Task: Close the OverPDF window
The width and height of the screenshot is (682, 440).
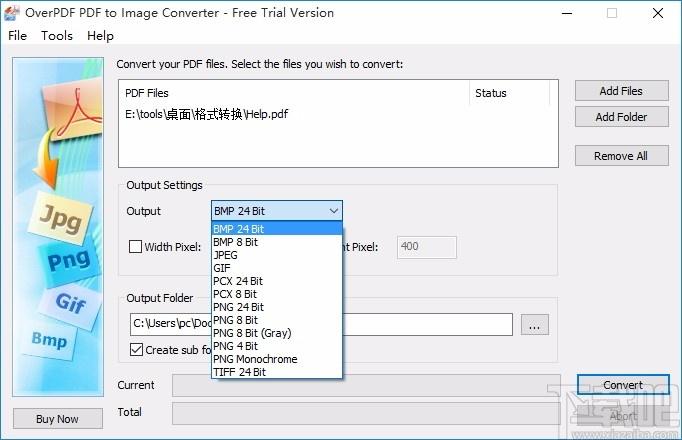Action: (658, 13)
